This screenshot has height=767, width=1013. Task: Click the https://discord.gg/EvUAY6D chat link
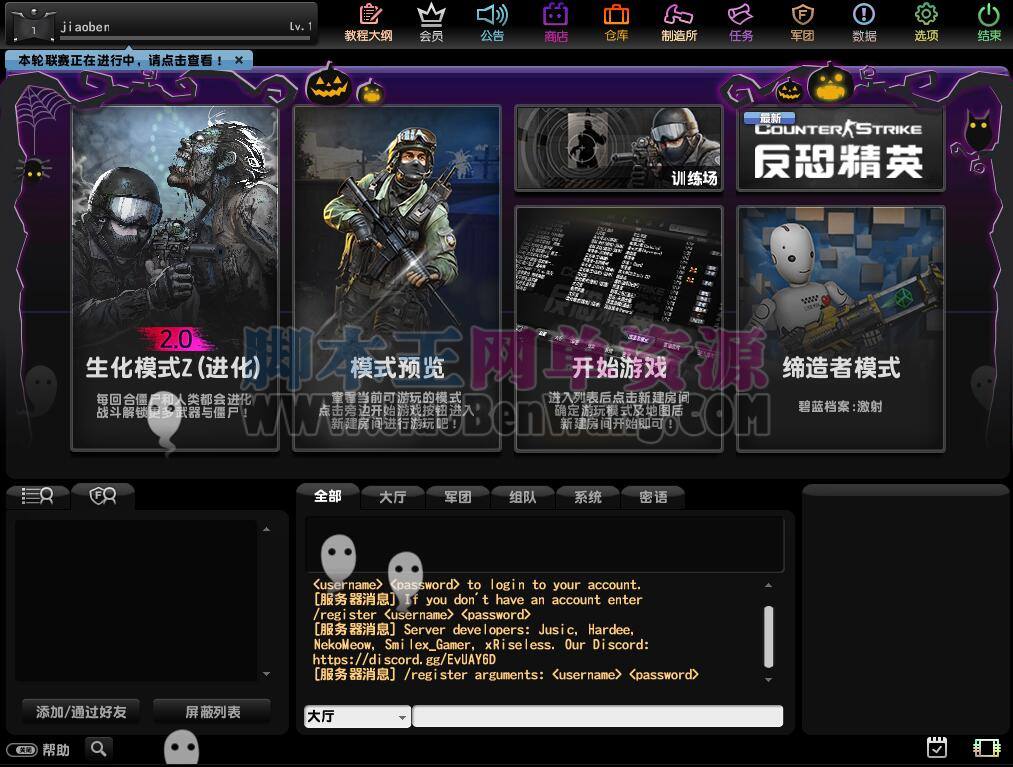pyautogui.click(x=404, y=659)
